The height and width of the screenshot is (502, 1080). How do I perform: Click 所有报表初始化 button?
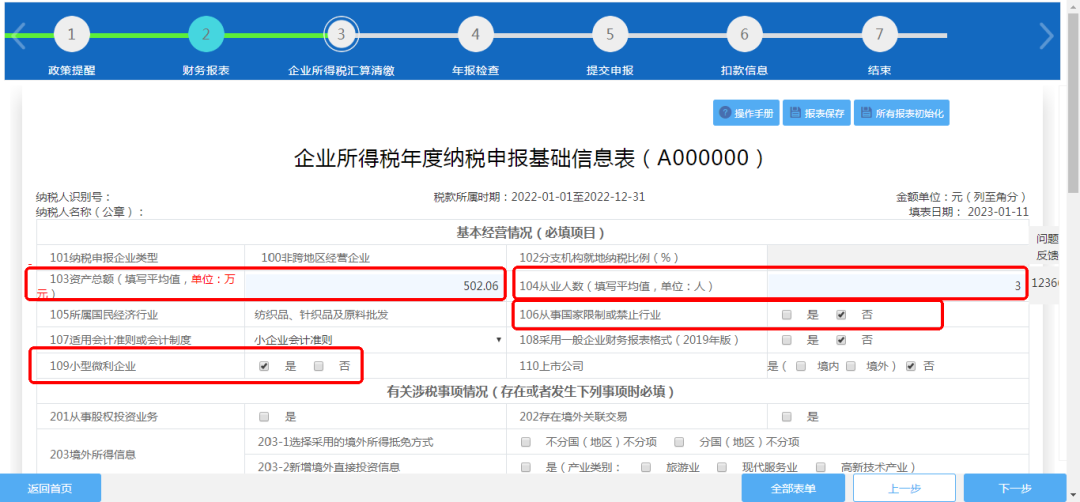click(902, 113)
